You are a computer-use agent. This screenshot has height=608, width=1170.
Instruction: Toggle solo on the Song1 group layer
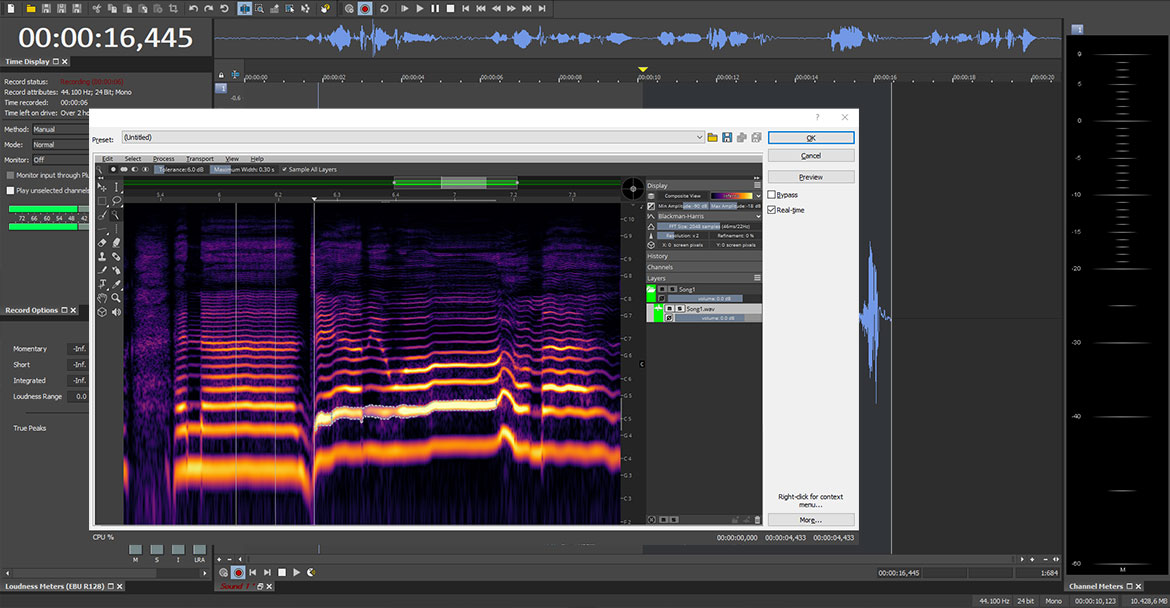coord(672,289)
